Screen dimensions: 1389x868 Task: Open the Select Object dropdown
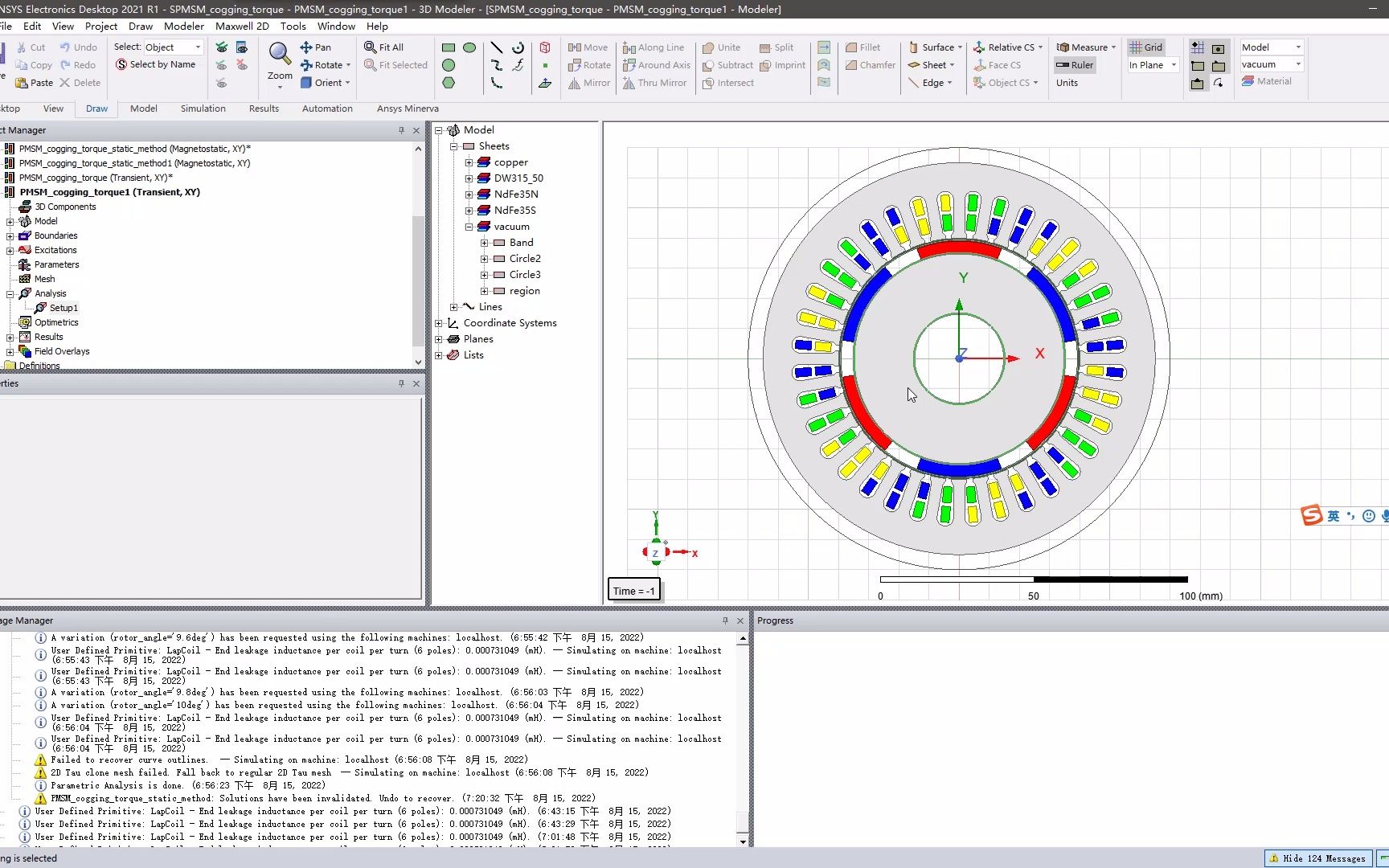(x=173, y=47)
